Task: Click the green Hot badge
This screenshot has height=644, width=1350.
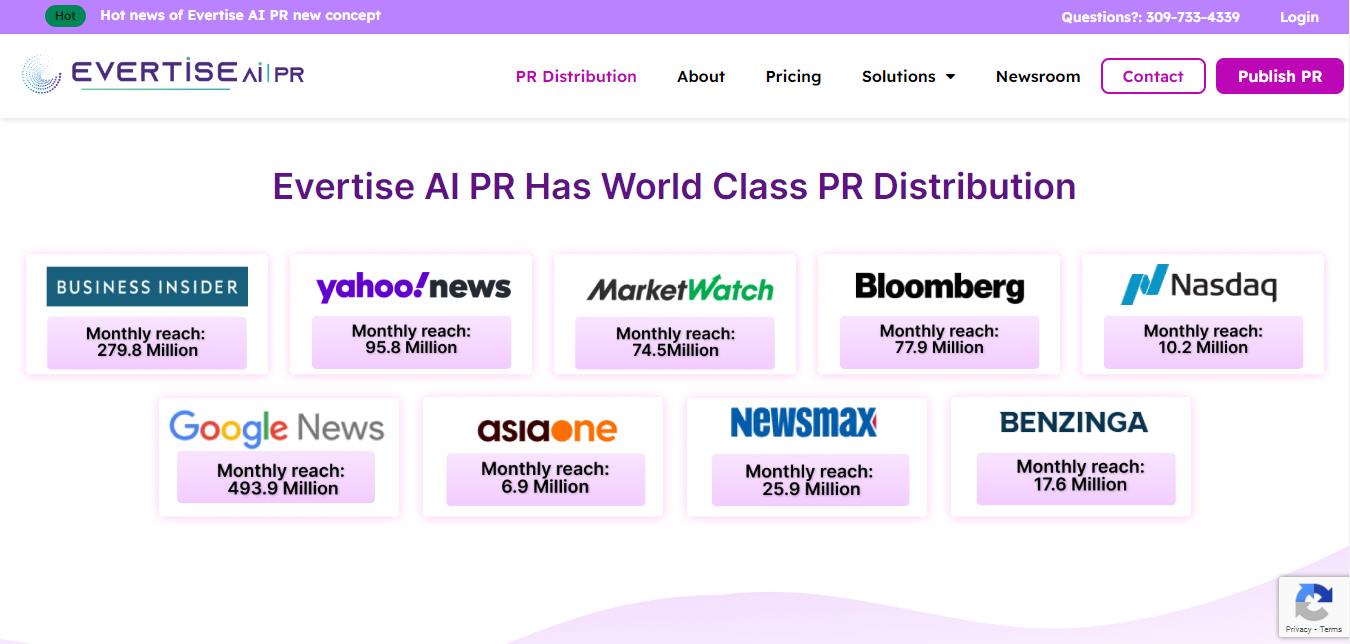Action: (x=65, y=16)
